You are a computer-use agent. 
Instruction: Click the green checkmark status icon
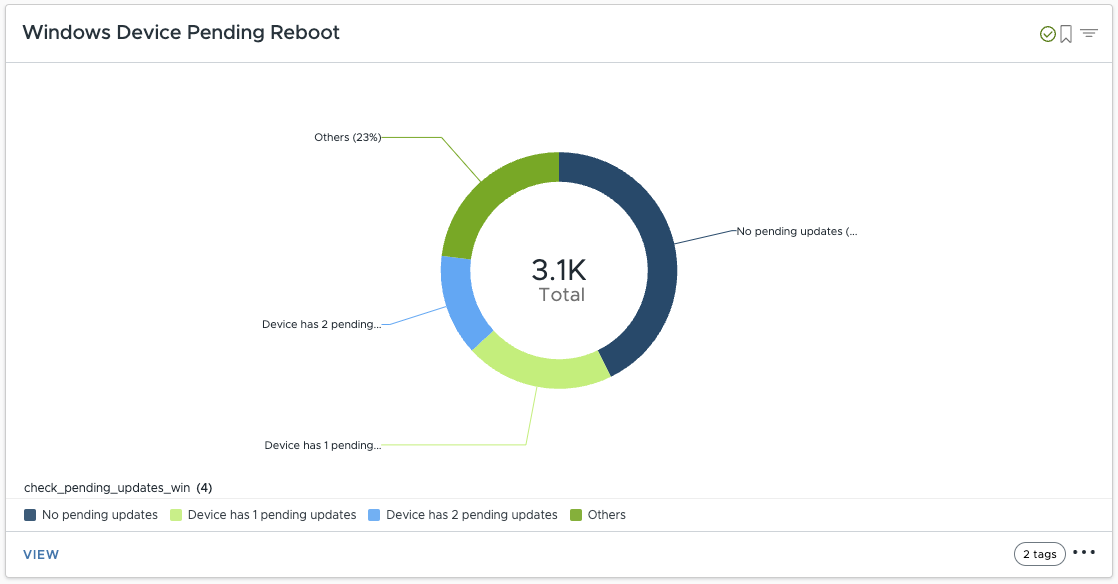1047,34
